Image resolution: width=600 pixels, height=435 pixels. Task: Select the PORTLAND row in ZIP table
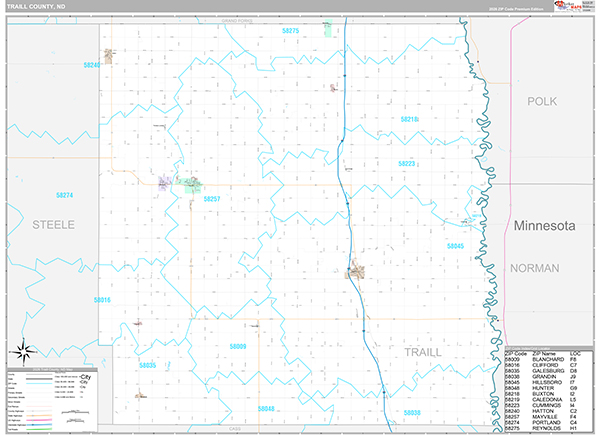543,423
